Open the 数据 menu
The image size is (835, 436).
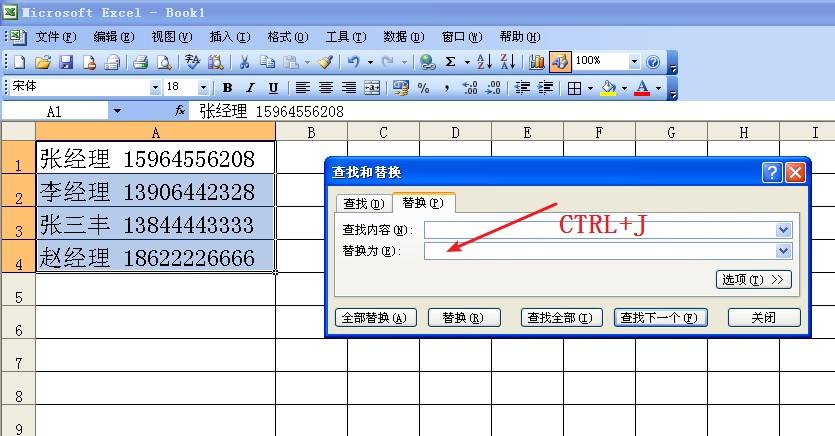[x=404, y=37]
